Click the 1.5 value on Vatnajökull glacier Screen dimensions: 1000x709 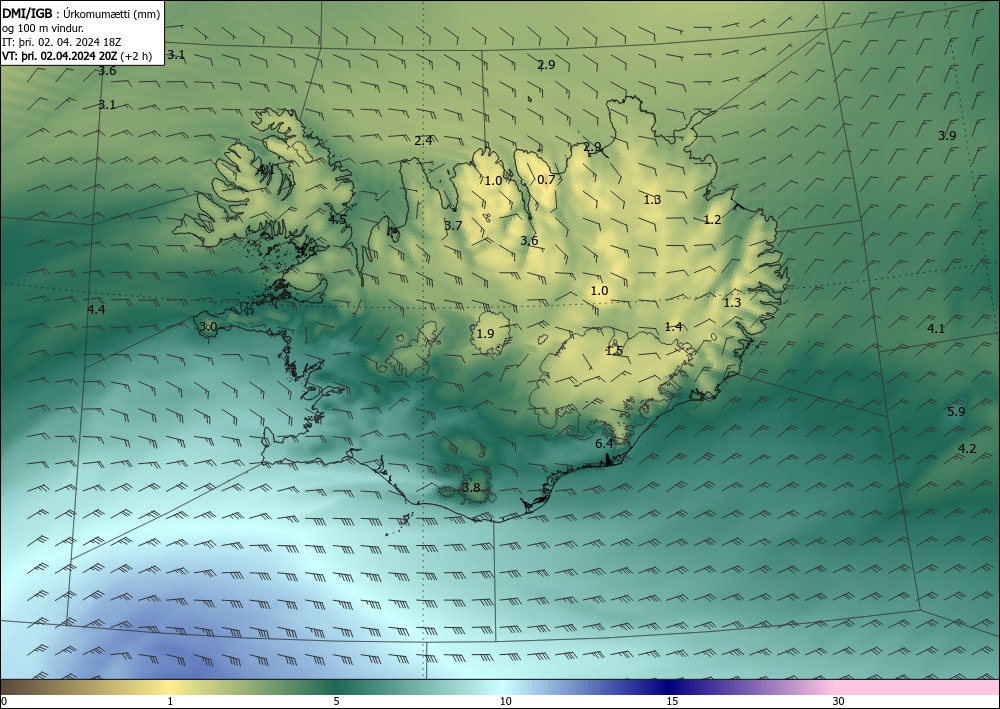tap(614, 351)
